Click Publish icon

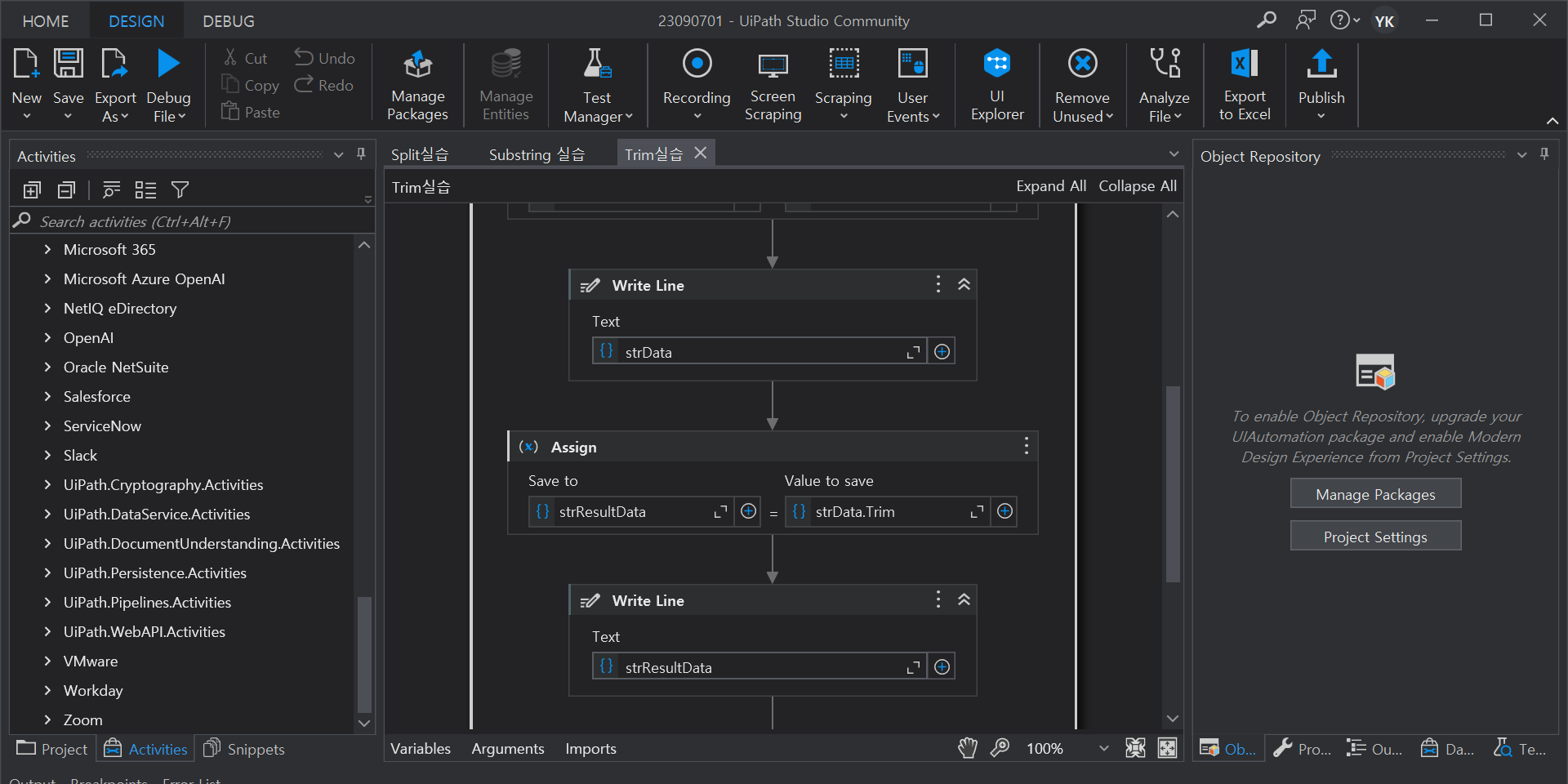(1321, 64)
